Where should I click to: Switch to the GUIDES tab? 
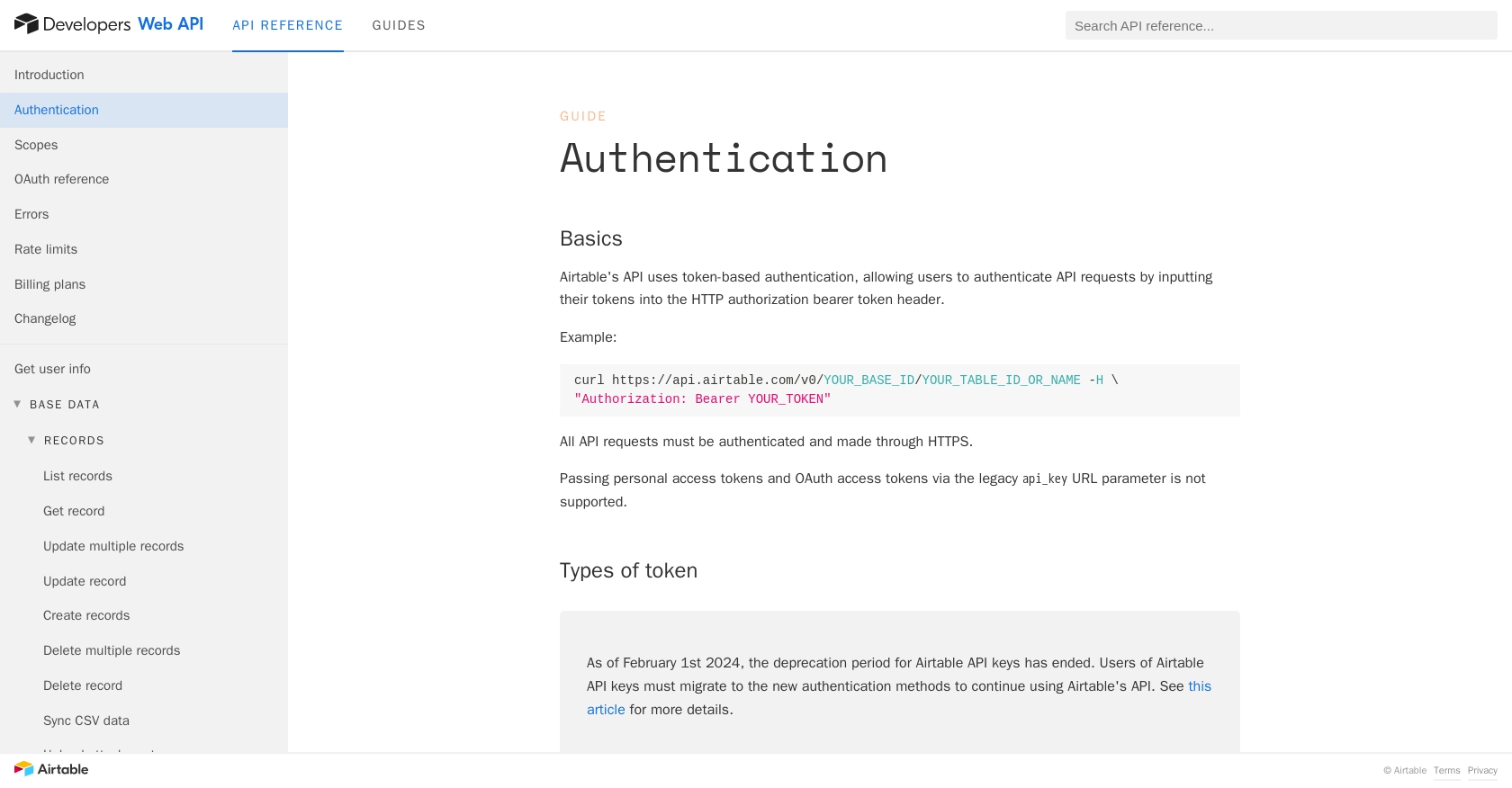(399, 25)
